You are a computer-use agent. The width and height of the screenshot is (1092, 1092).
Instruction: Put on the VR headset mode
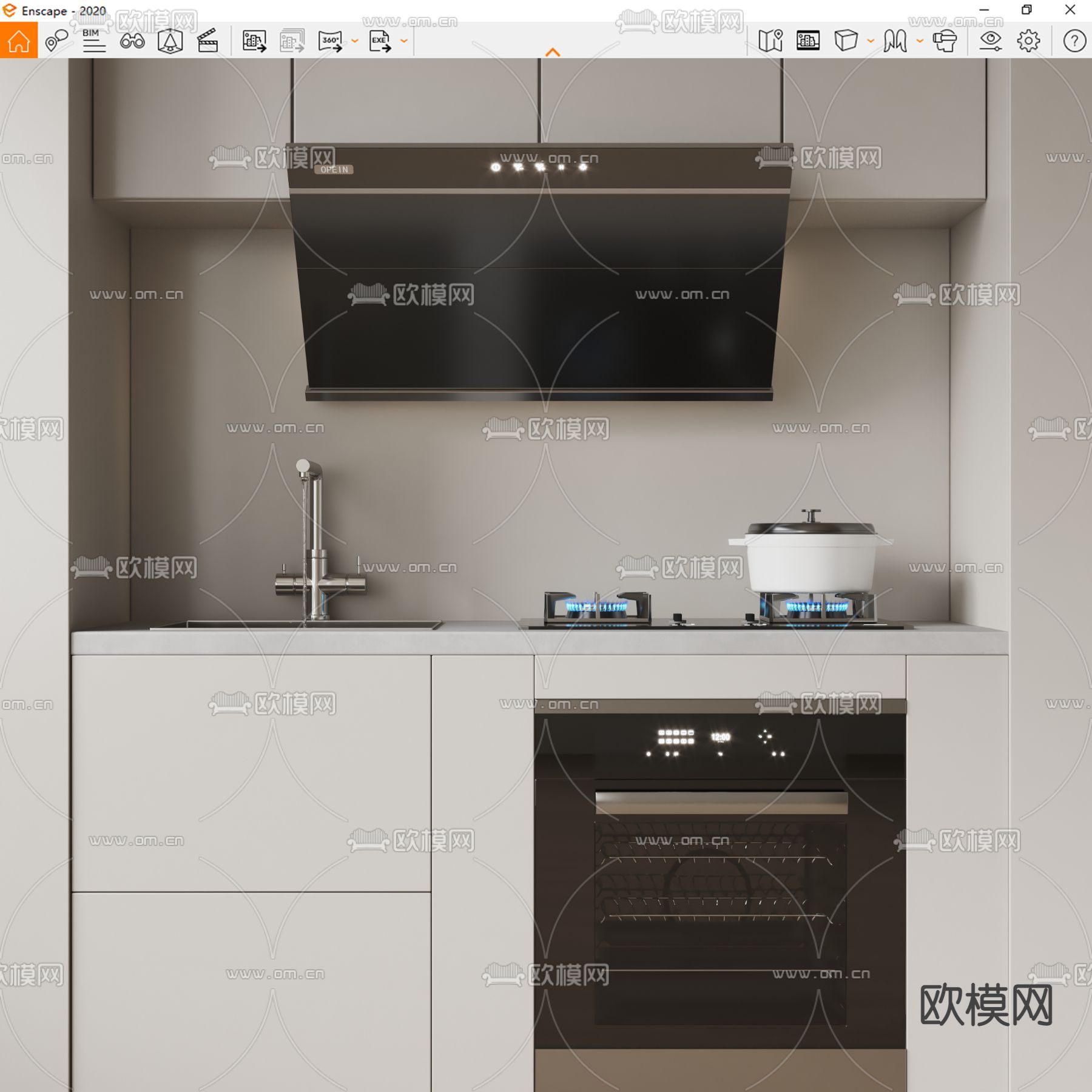(945, 41)
